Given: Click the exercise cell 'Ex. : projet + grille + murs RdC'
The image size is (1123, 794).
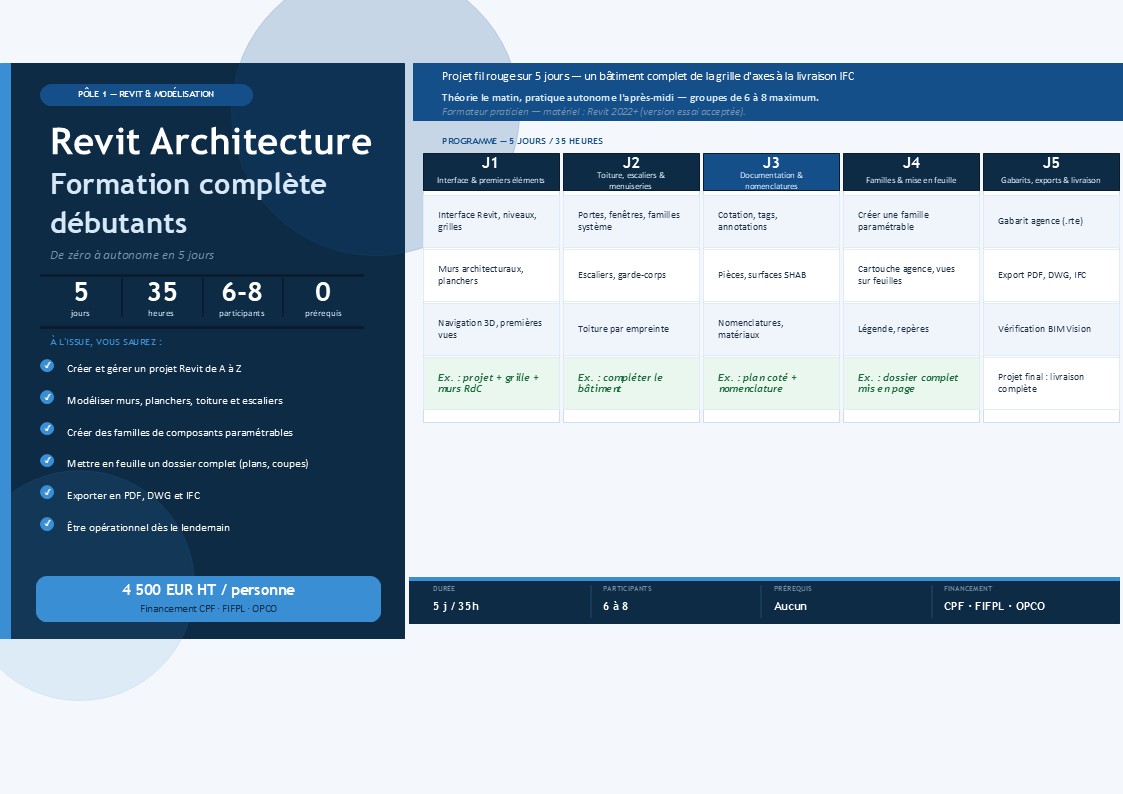Looking at the screenshot, I should 491,383.
